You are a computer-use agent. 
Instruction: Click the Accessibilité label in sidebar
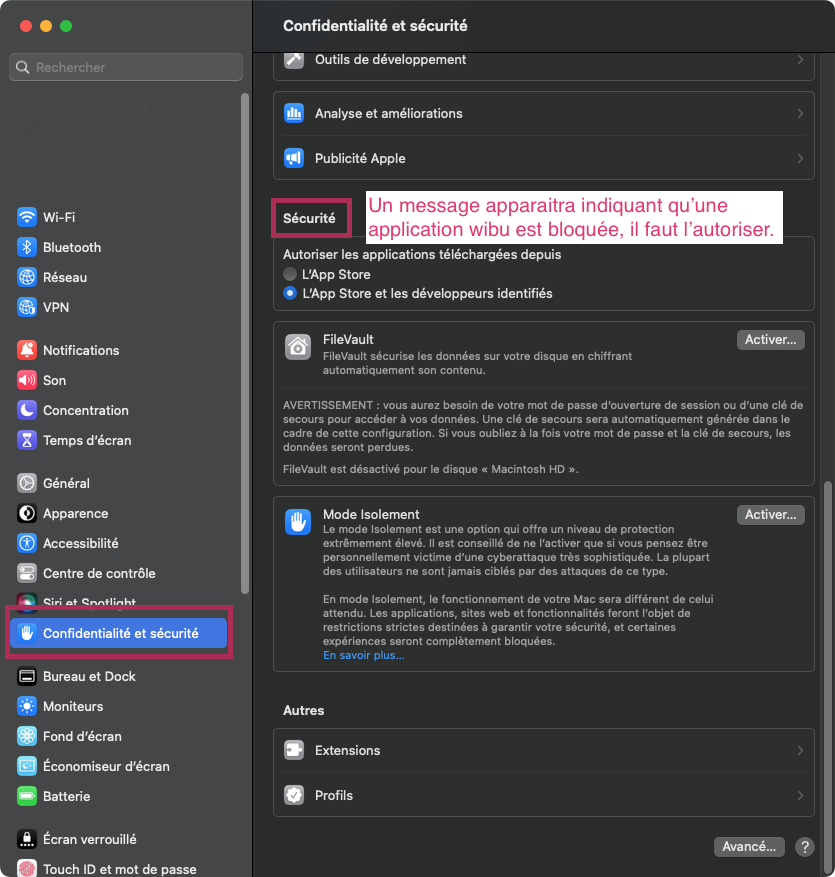point(81,543)
